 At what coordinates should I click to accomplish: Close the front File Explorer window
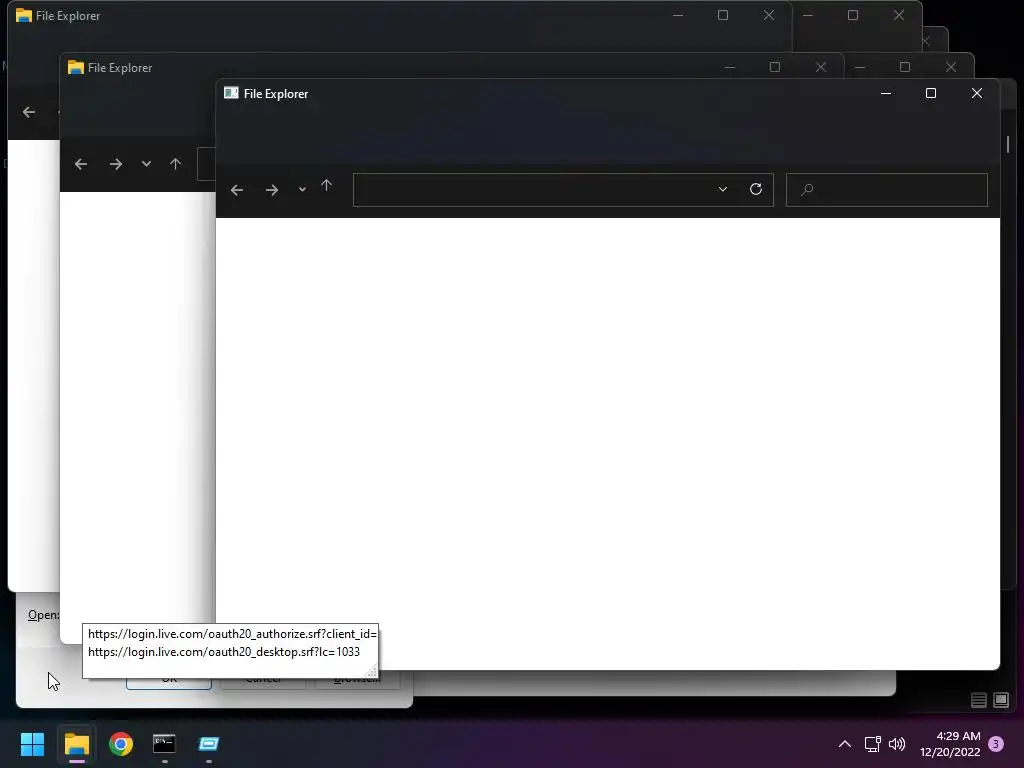[976, 93]
